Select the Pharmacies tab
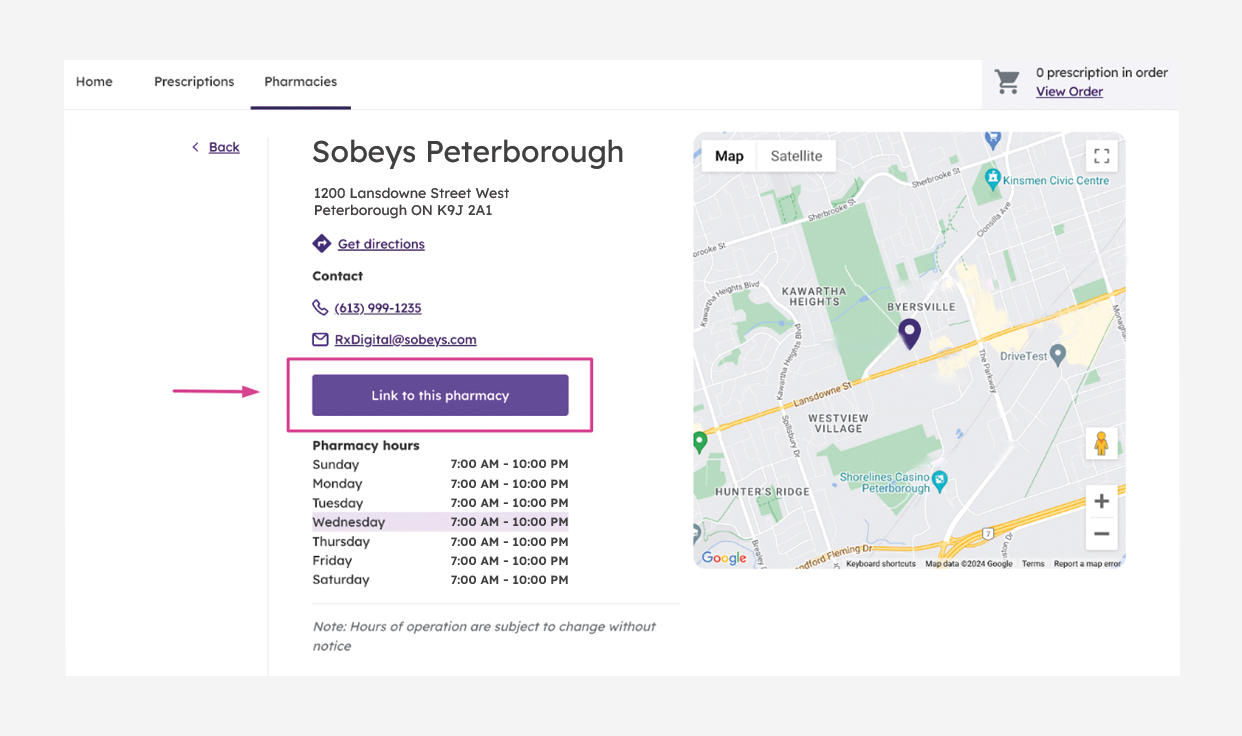Viewport: 1242px width, 736px height. point(300,81)
